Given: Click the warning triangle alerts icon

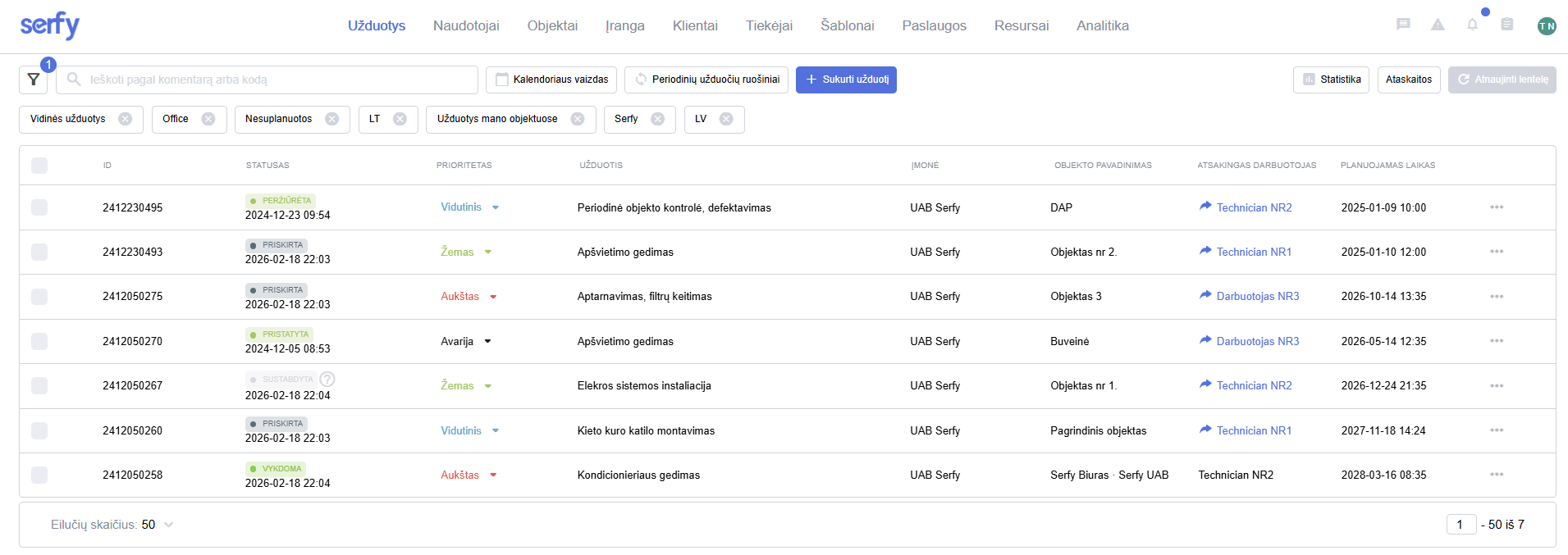Looking at the screenshot, I should tap(1438, 25).
